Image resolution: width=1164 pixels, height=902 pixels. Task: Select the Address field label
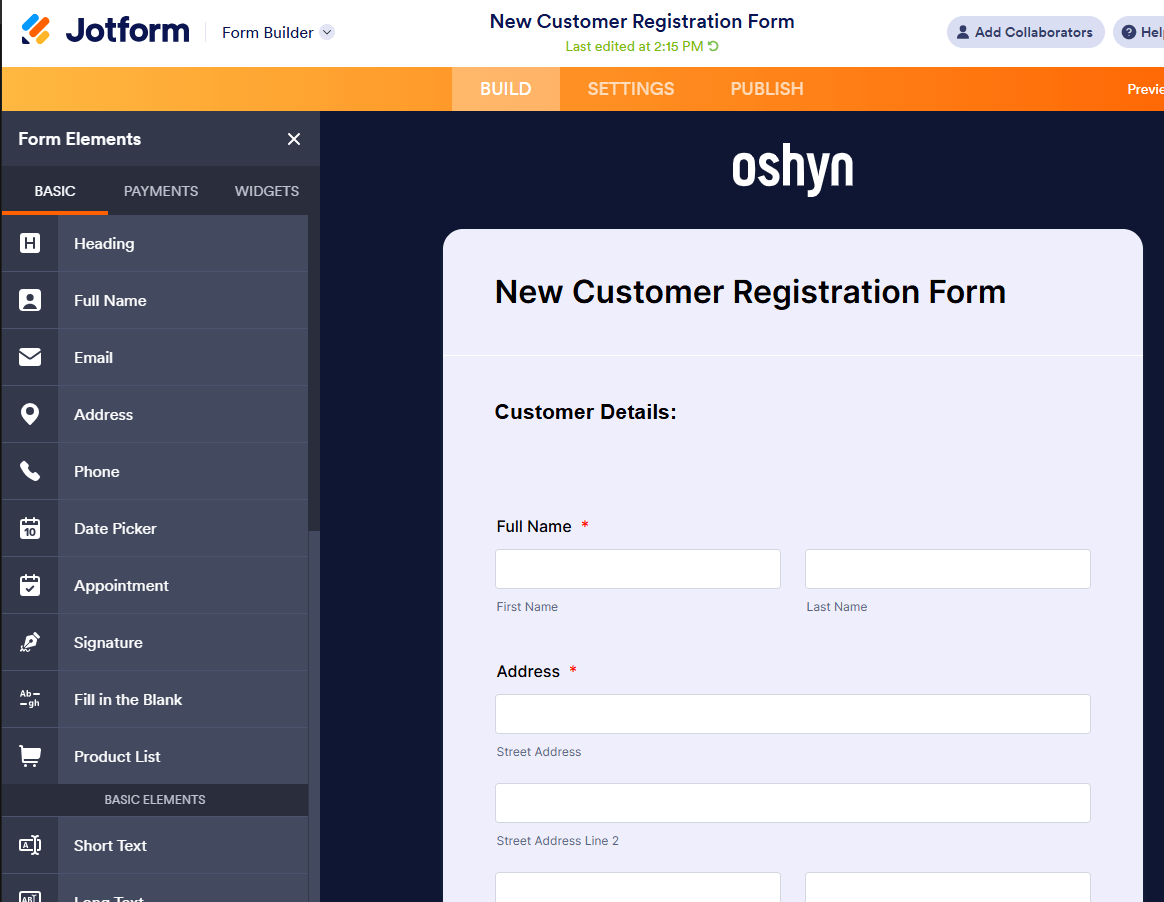(x=528, y=671)
